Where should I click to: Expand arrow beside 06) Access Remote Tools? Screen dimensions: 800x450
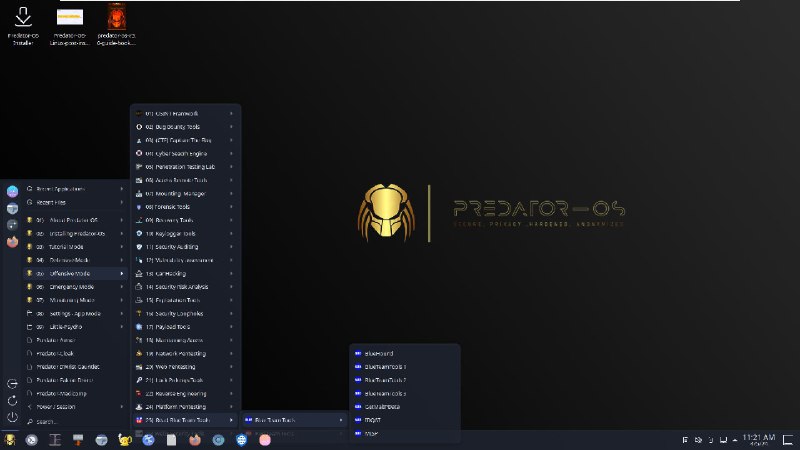coord(231,180)
